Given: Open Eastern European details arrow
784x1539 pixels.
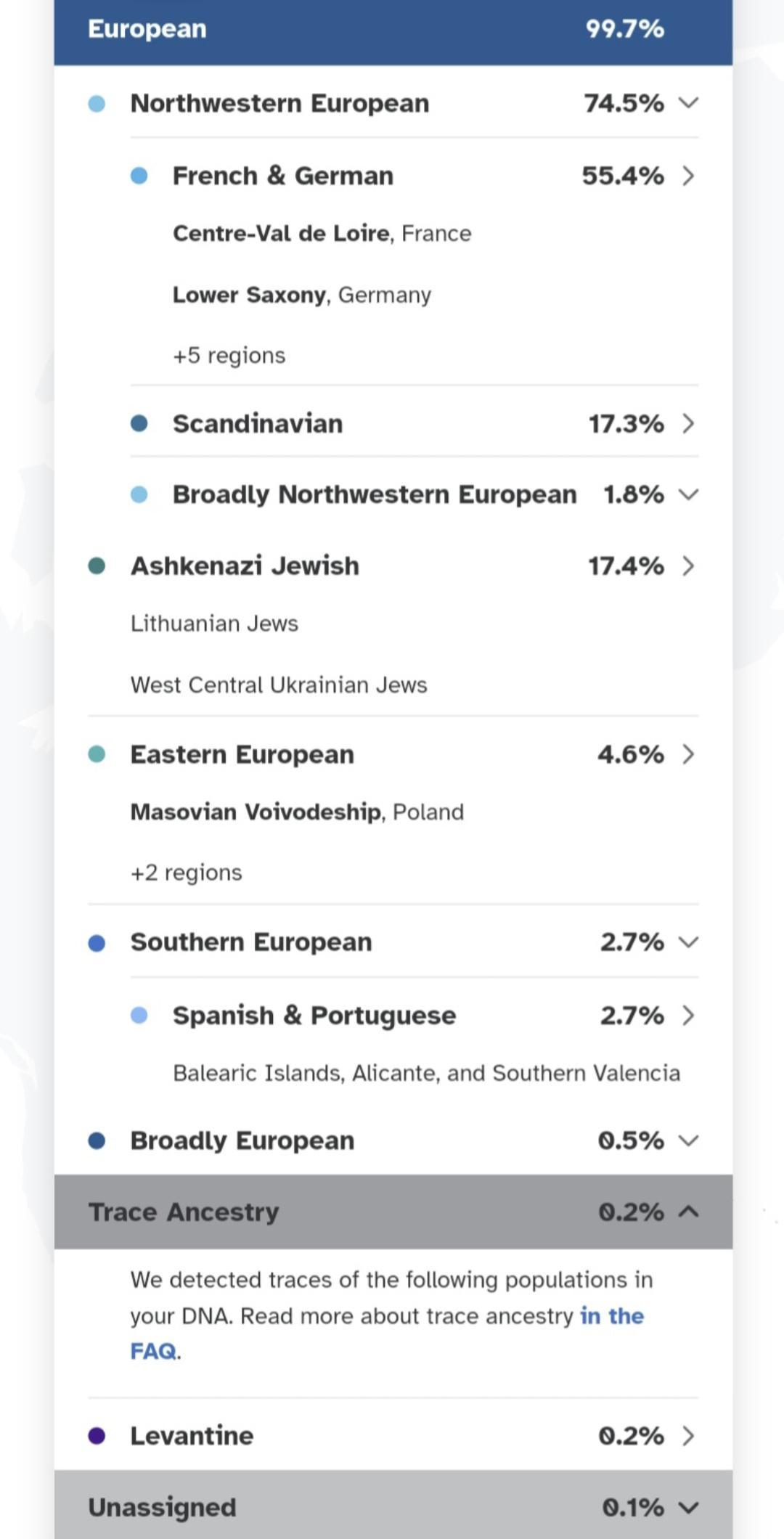Looking at the screenshot, I should coord(688,754).
